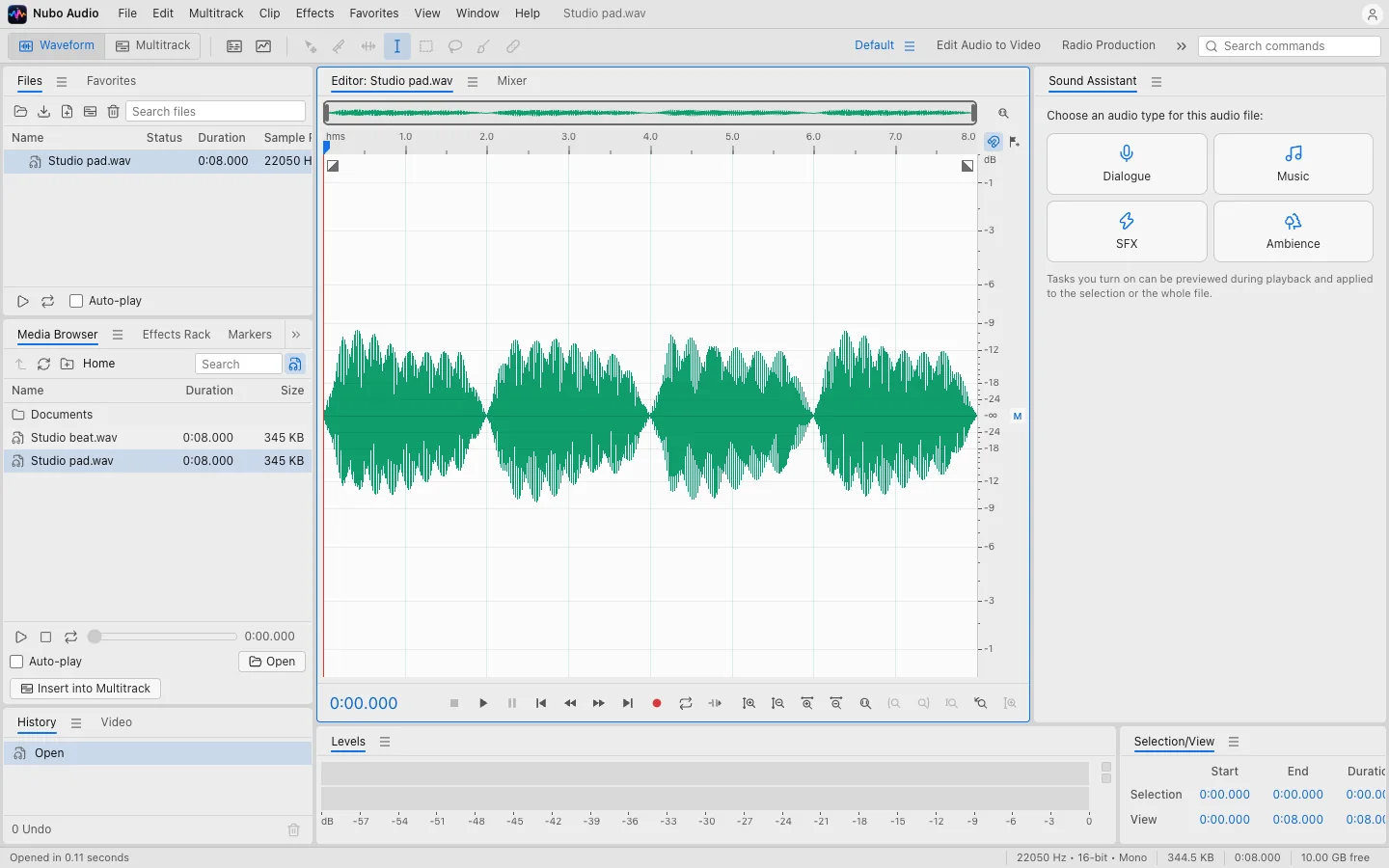Select the Marquee Selection tool
The height and width of the screenshot is (868, 1389).
pos(426,46)
